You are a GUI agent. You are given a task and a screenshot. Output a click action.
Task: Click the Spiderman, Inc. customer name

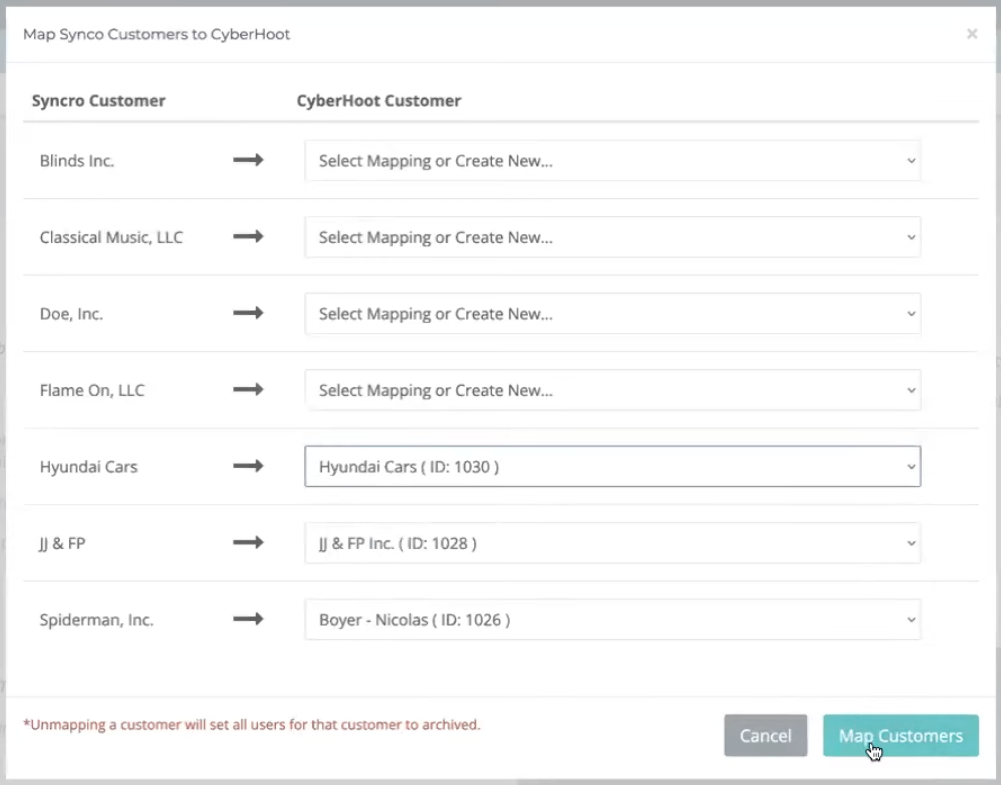point(96,620)
